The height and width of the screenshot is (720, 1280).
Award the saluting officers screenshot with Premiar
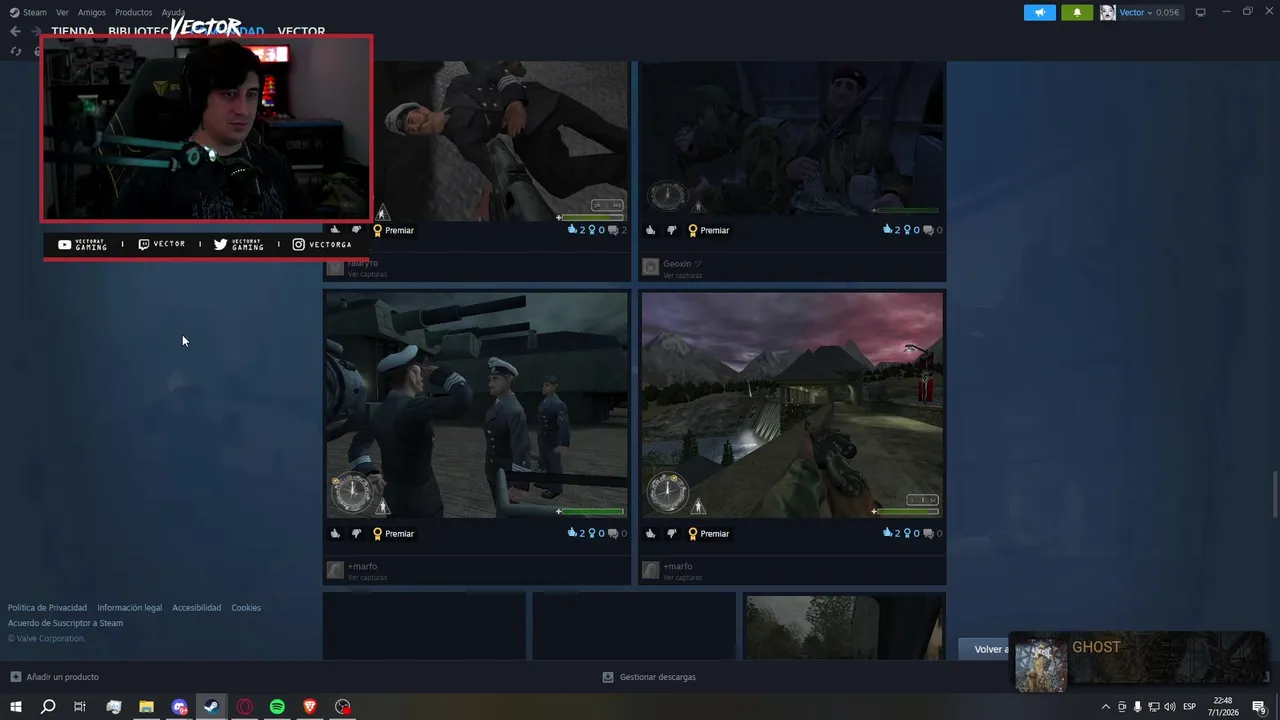(393, 533)
